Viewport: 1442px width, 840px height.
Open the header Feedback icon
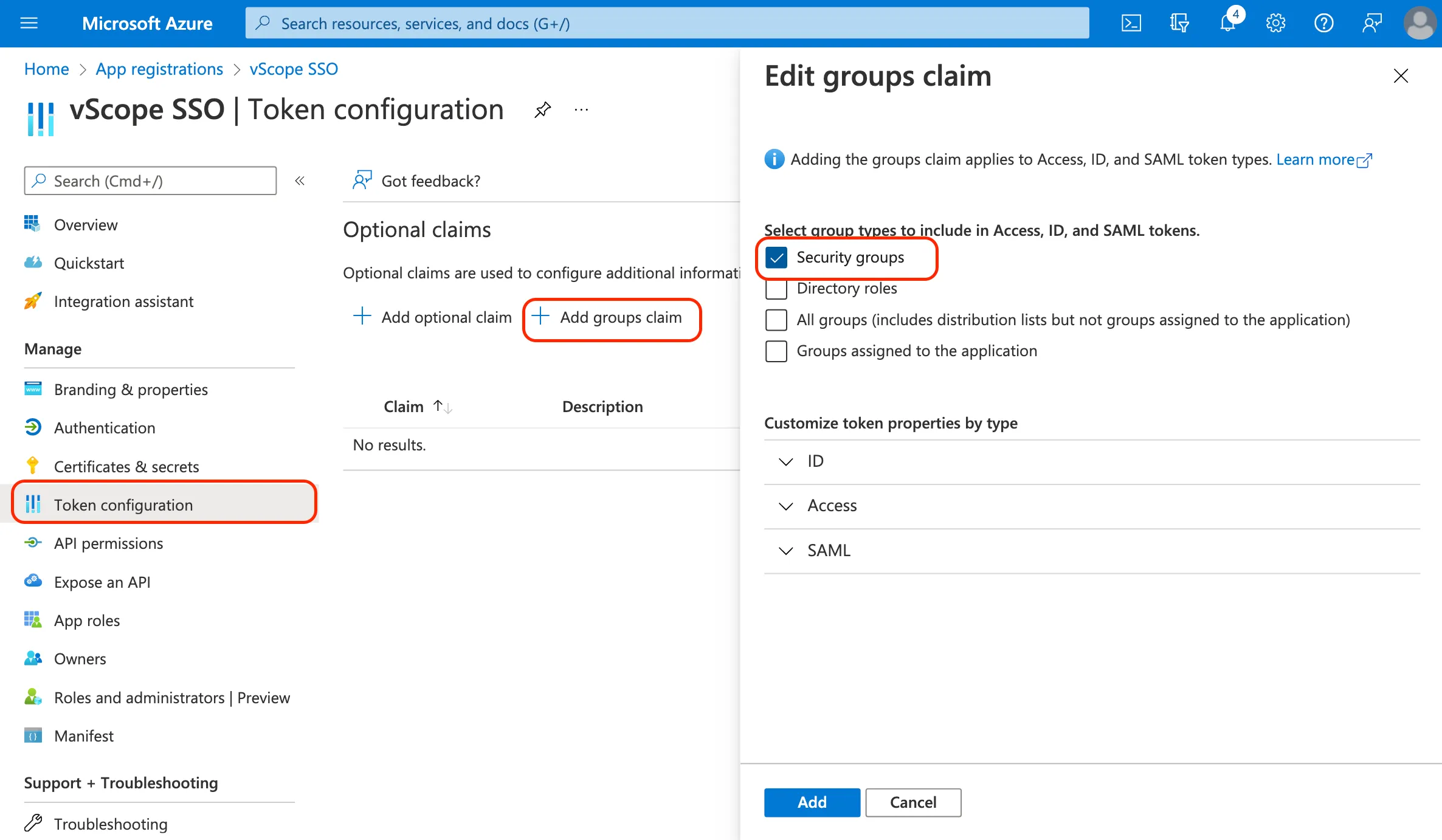coord(1372,23)
